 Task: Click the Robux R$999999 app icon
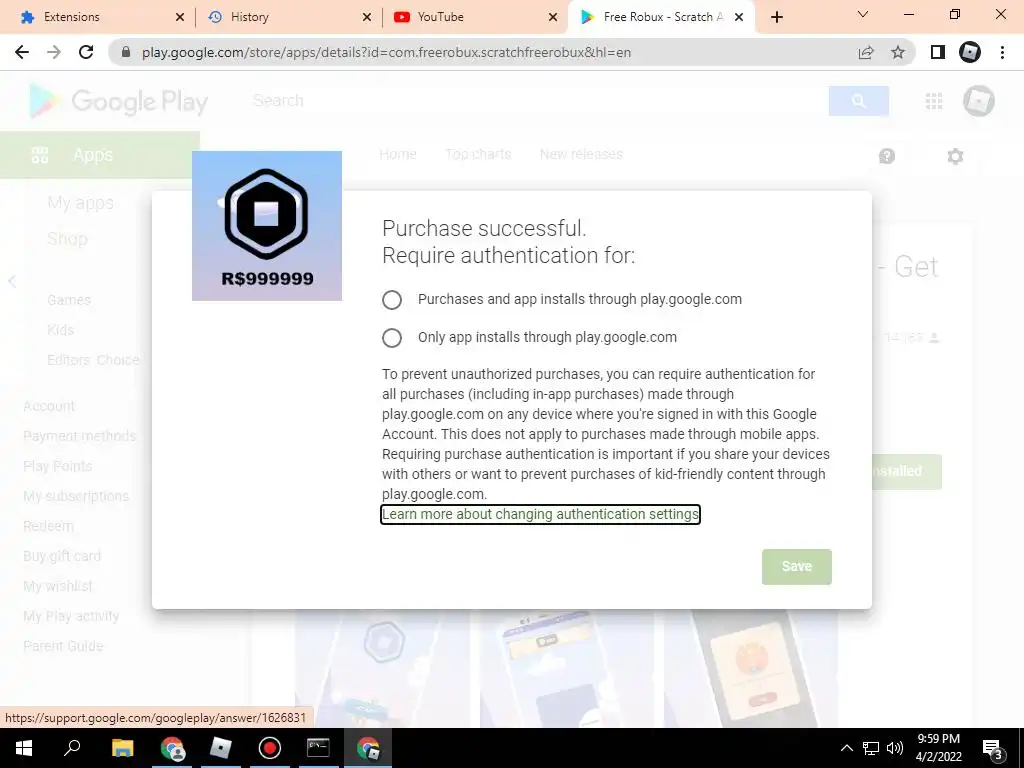[x=267, y=226]
